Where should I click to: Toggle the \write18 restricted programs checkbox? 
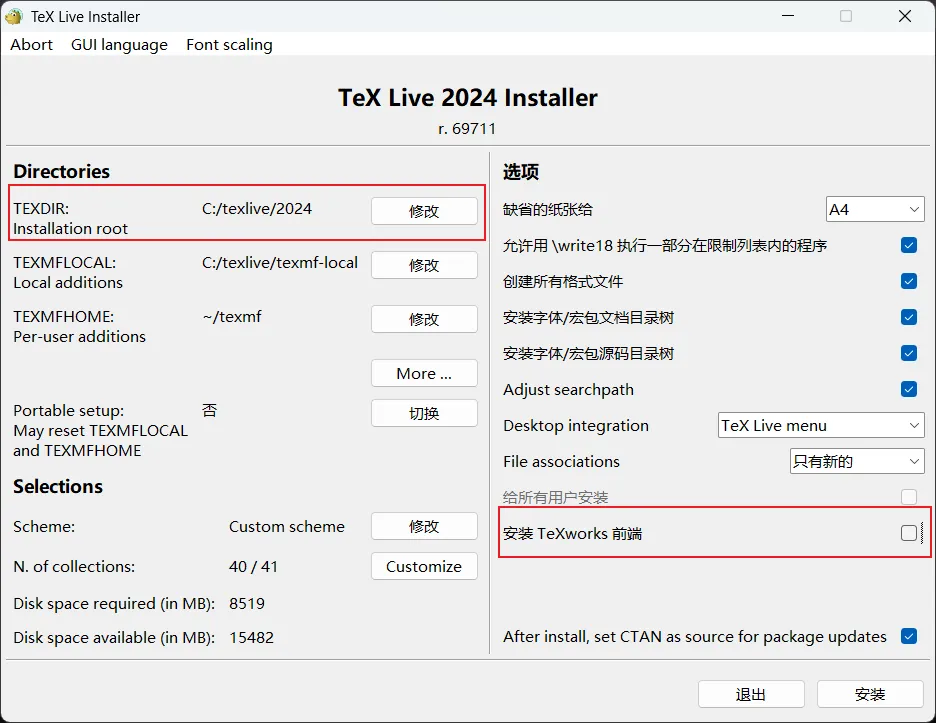coord(909,245)
